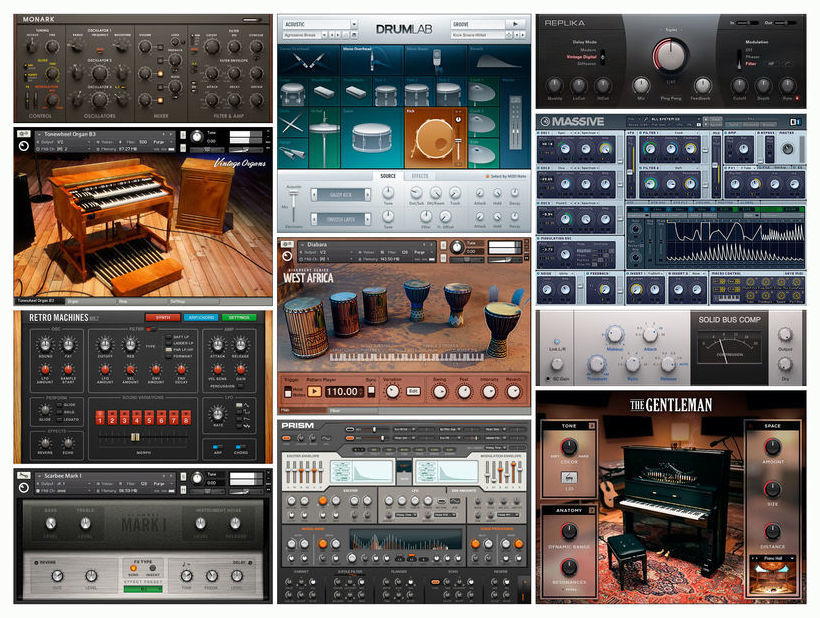Viewport: 820px width, 618px height.
Task: Switch to the SOURCE tab in DrumLab
Action: click(388, 176)
